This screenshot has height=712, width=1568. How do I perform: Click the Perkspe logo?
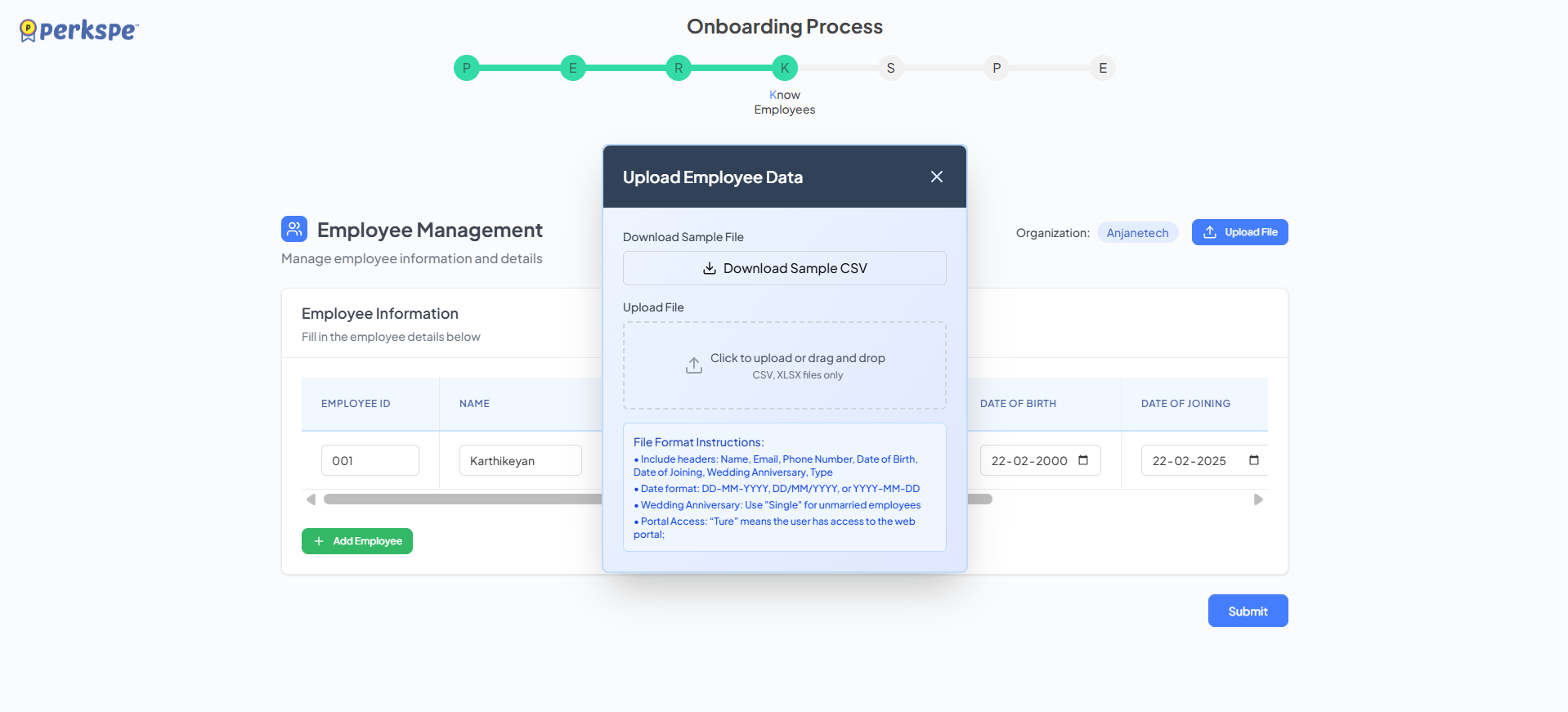click(79, 31)
